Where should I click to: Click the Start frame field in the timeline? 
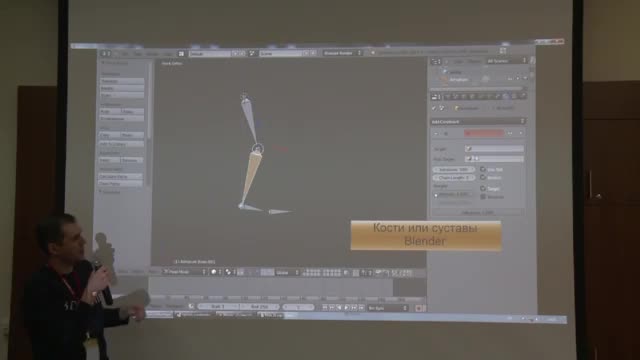(x=218, y=307)
